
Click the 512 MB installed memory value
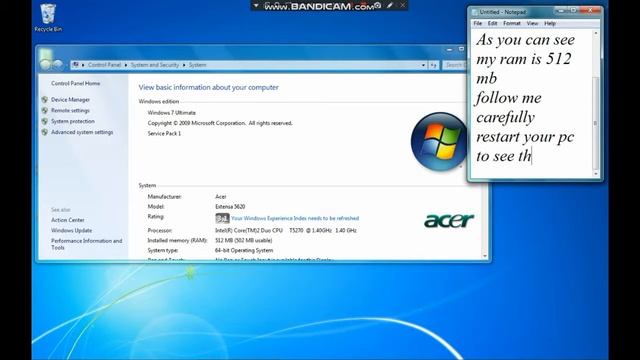243,240
